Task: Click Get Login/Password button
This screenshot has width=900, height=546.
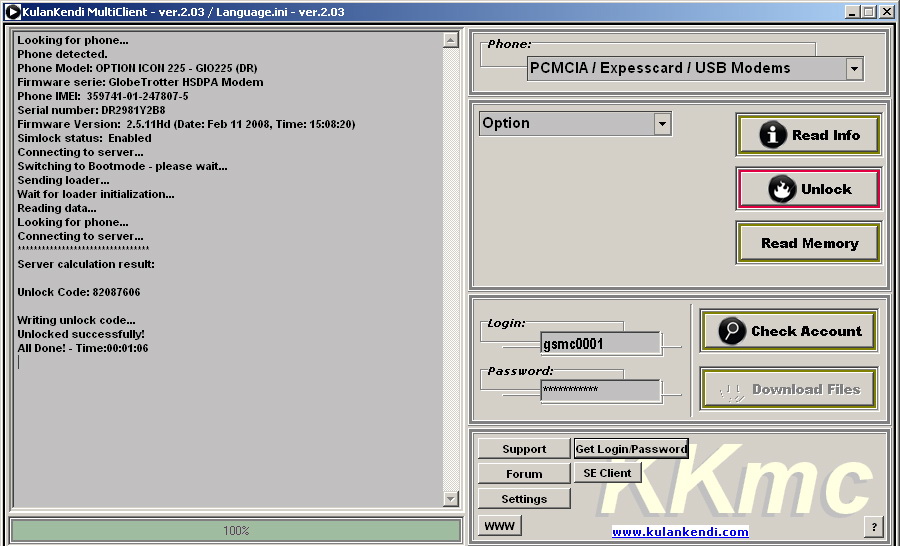Action: 631,449
